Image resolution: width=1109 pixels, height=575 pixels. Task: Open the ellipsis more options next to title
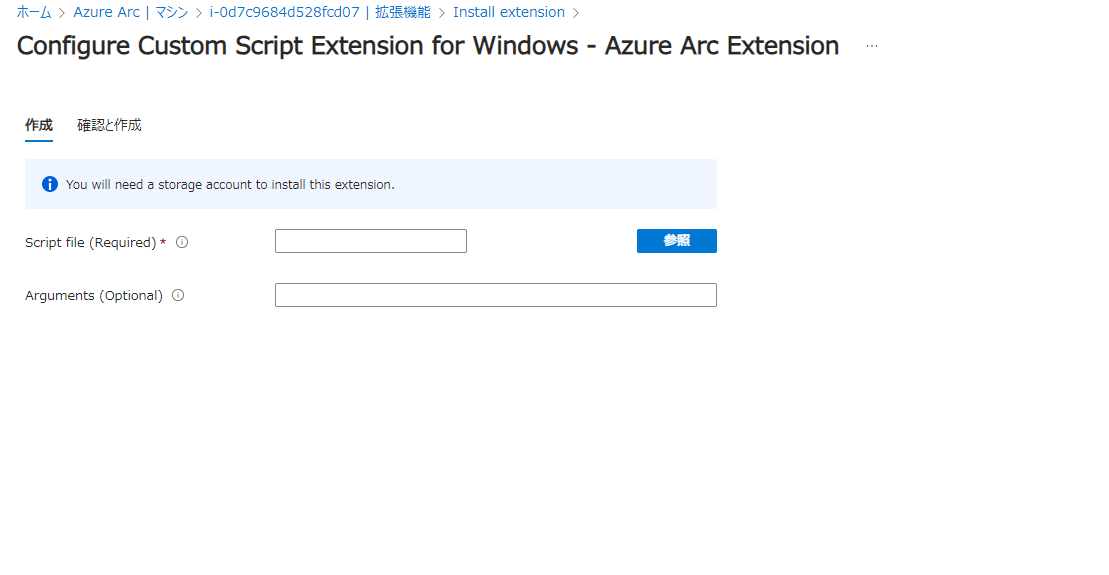pos(871,46)
